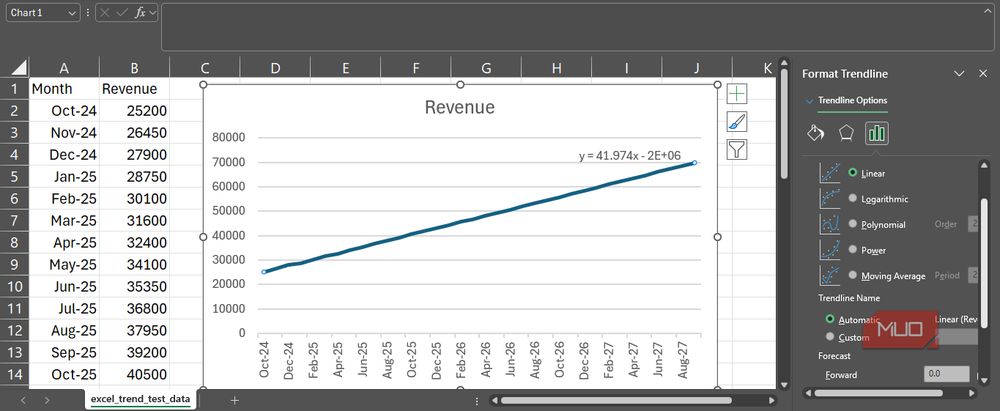
Task: Click the Linear trendline preview icon
Action: point(830,173)
